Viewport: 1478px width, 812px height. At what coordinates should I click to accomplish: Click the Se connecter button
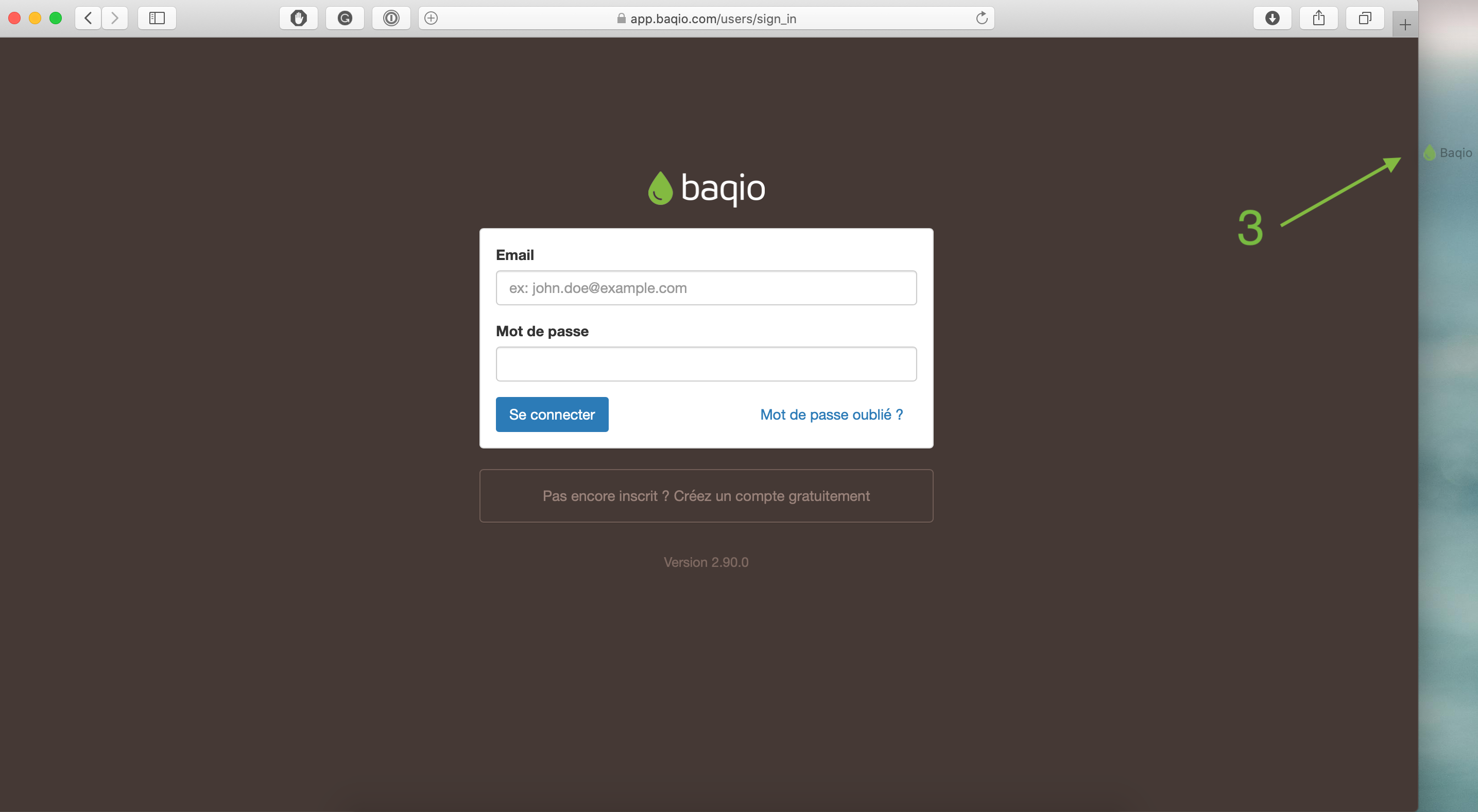552,414
